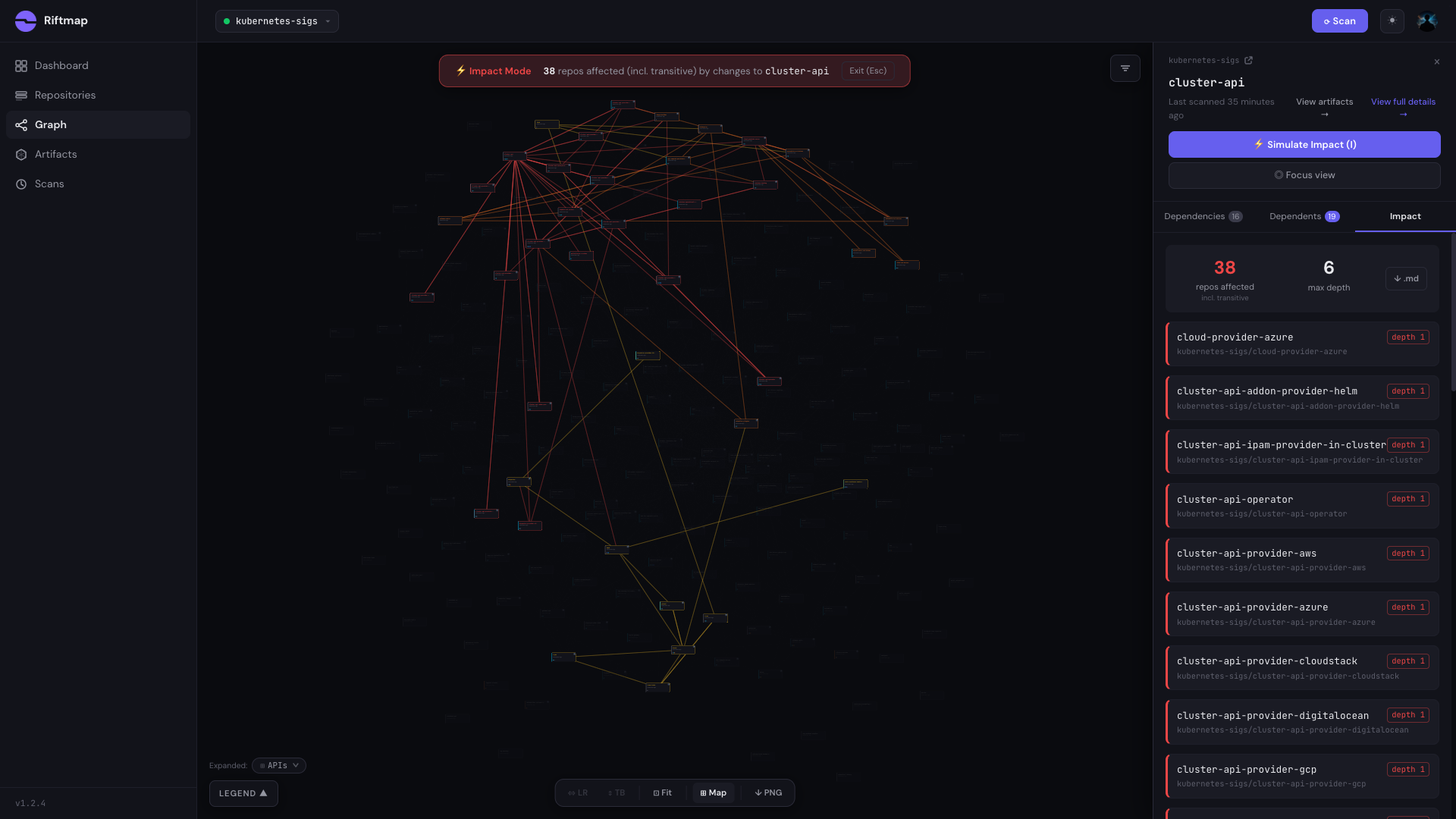
Task: Switch layout to TB direction
Action: point(617,793)
